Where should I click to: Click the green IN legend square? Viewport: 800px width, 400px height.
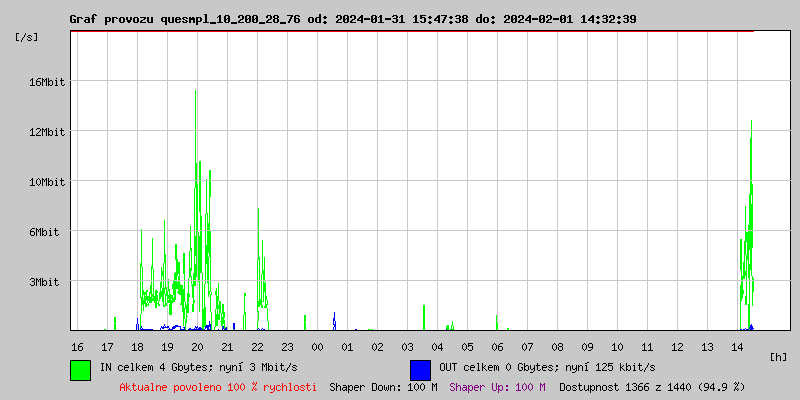pos(81,369)
